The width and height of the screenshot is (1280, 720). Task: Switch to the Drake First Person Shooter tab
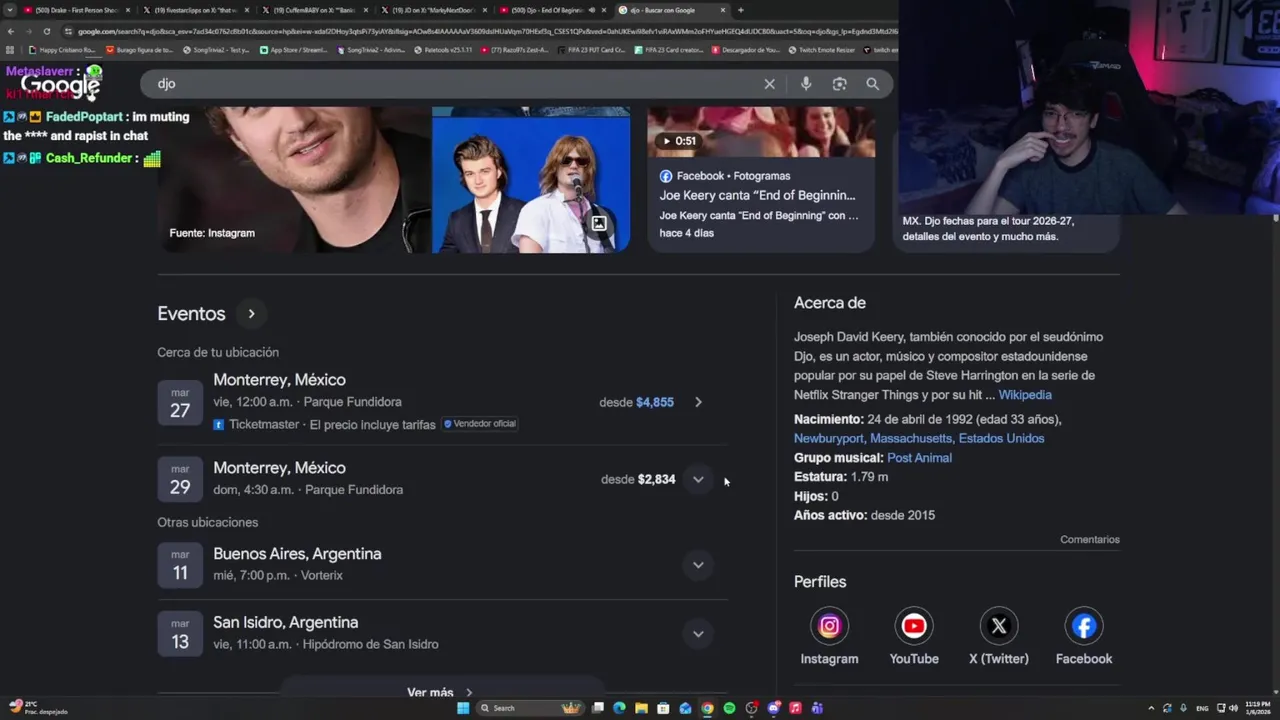click(x=76, y=10)
